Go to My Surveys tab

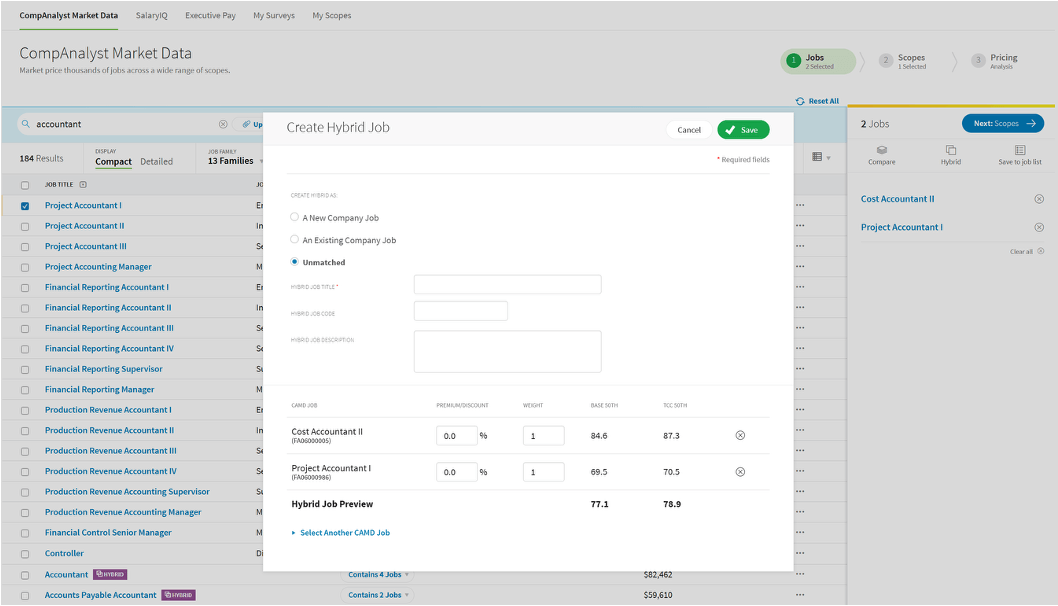pyautogui.click(x=274, y=15)
